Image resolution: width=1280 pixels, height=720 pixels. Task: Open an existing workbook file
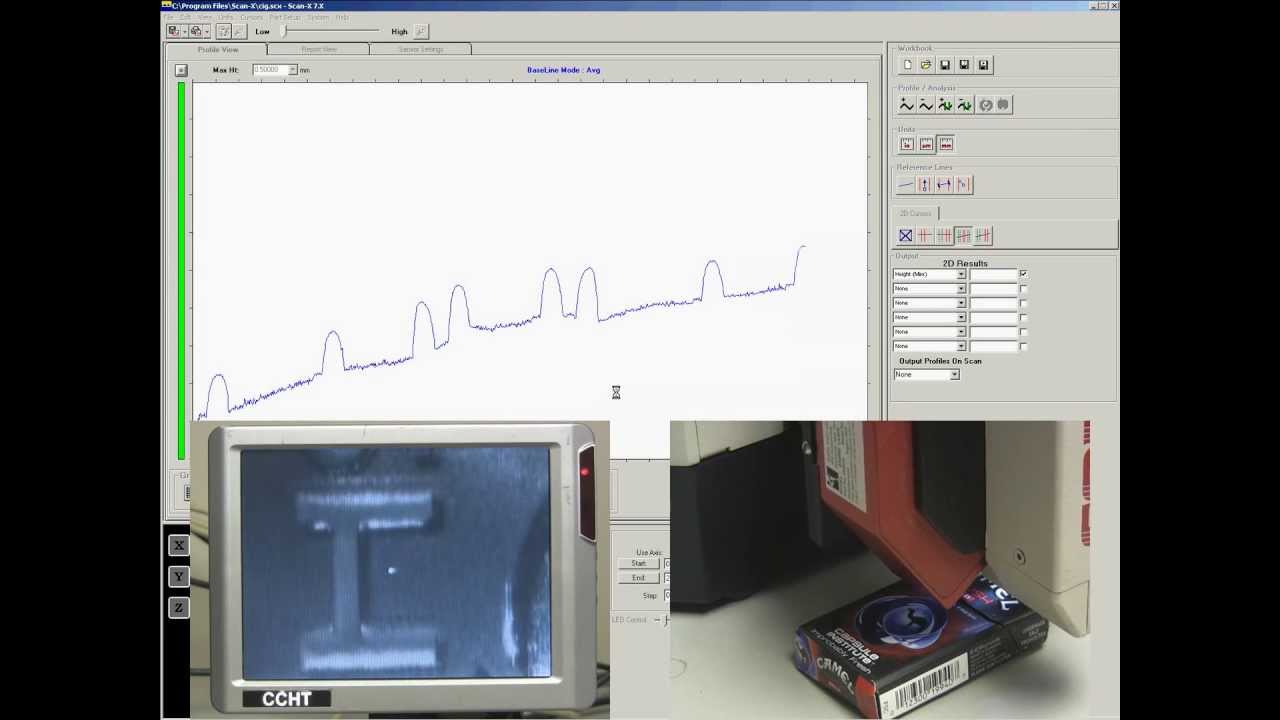coord(926,65)
